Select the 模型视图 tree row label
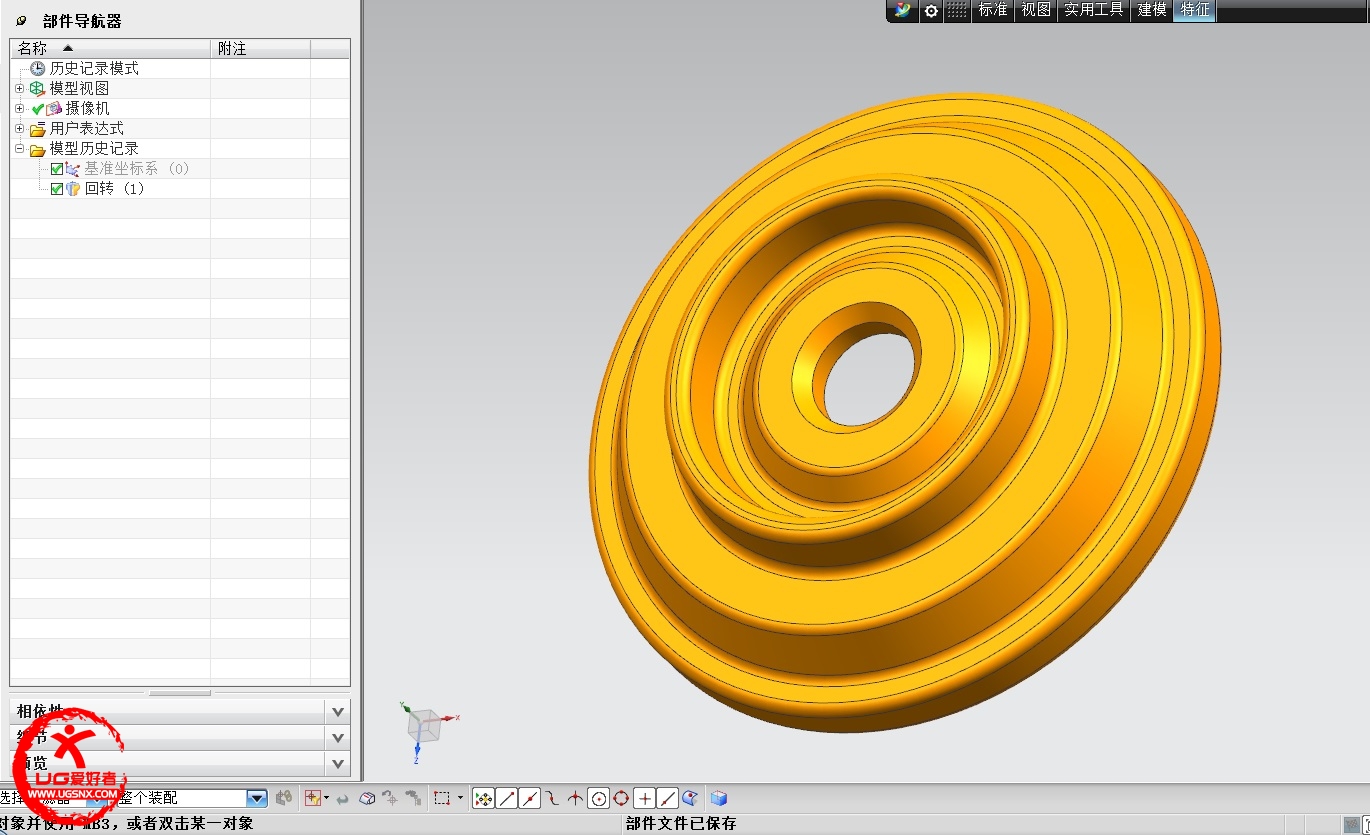This screenshot has width=1370, height=835. [x=80, y=88]
